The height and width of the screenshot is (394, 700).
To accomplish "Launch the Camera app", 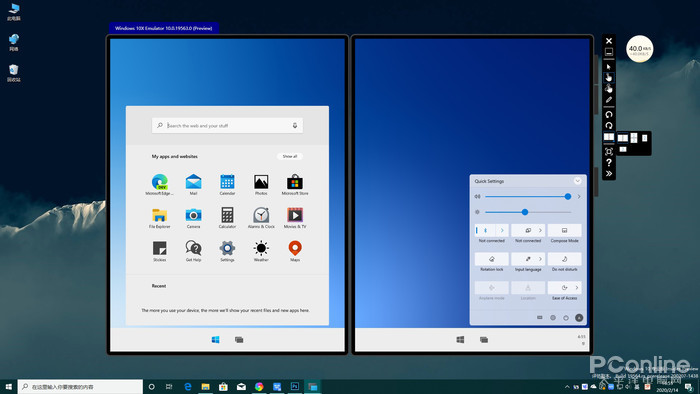I will (193, 218).
